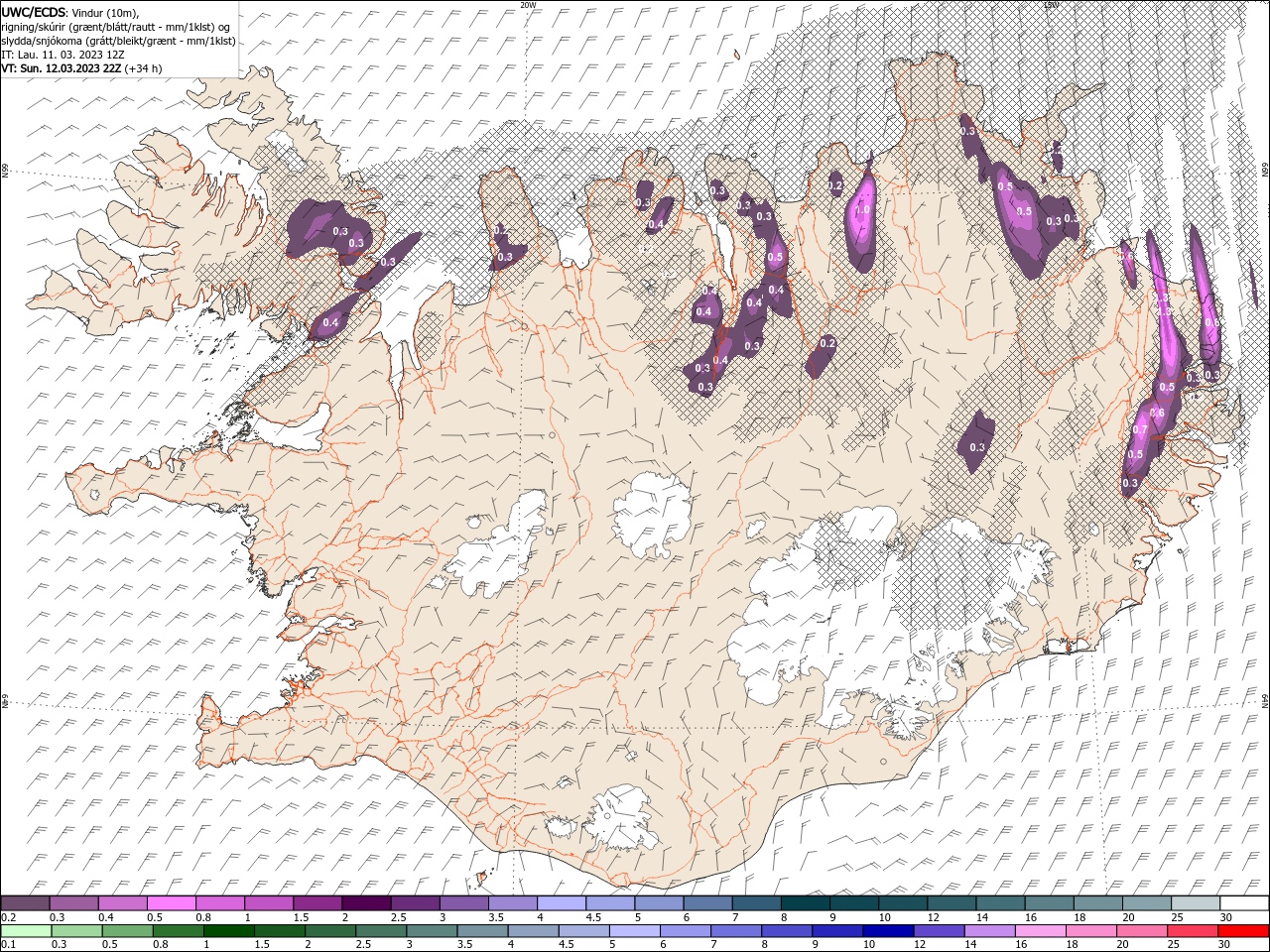Pick the darkest purple 2 snowfall swatch
This screenshot has height=952, width=1270.
pyautogui.click(x=366, y=902)
